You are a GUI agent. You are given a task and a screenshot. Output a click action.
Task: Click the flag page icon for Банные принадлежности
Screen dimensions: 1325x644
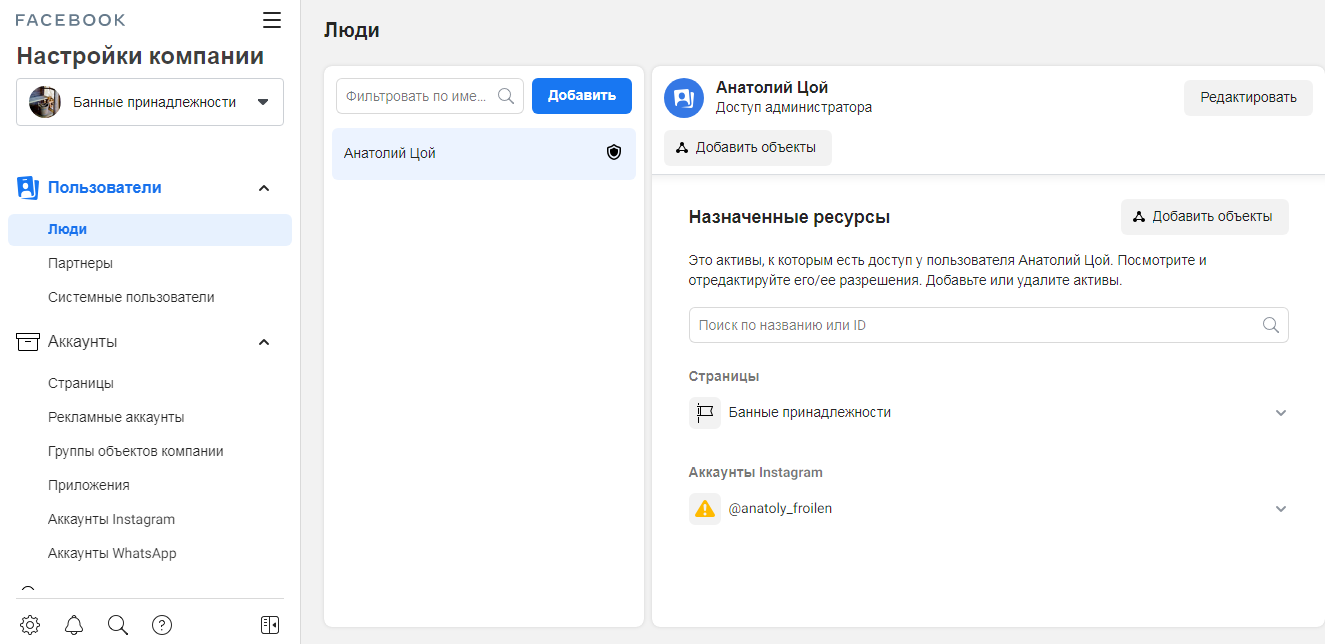pyautogui.click(x=705, y=412)
